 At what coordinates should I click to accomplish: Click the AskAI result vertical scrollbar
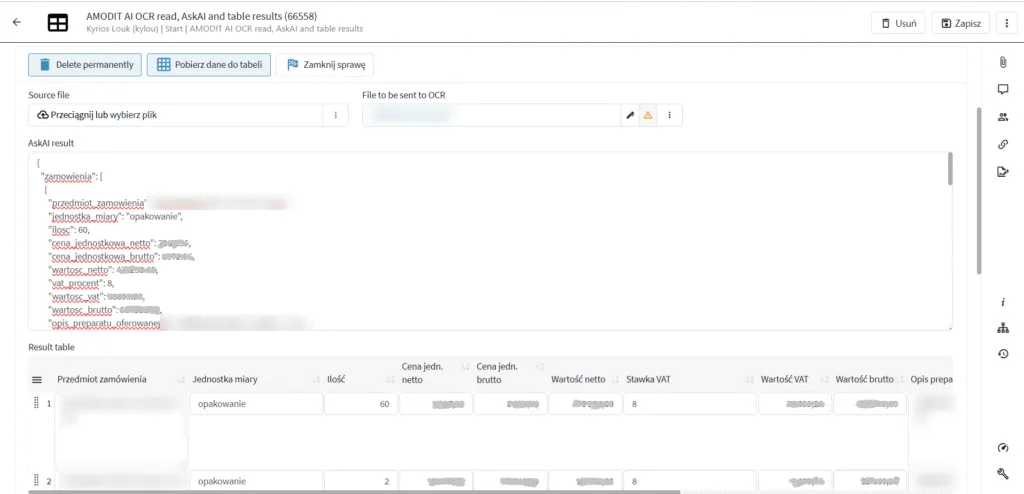(x=949, y=169)
